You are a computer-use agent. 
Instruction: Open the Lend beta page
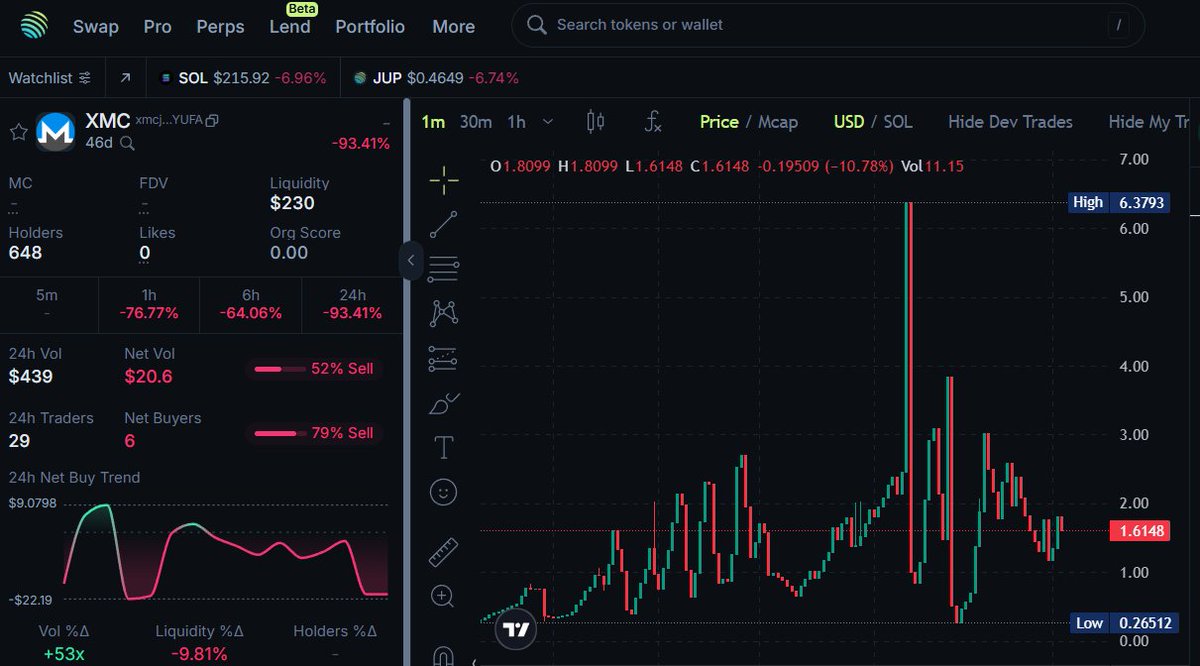click(290, 27)
